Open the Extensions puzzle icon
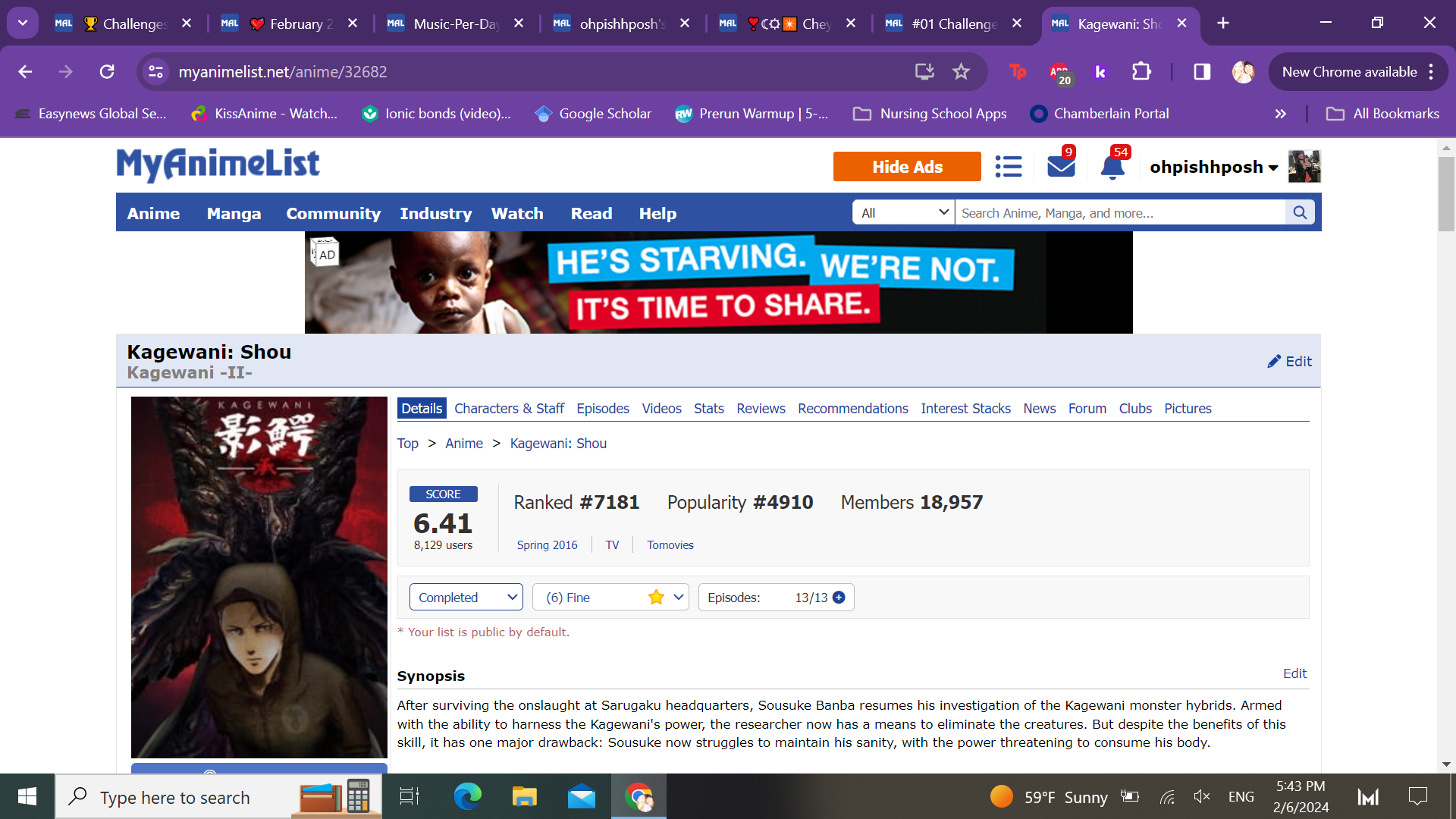Viewport: 1456px width, 819px height. click(x=1141, y=71)
